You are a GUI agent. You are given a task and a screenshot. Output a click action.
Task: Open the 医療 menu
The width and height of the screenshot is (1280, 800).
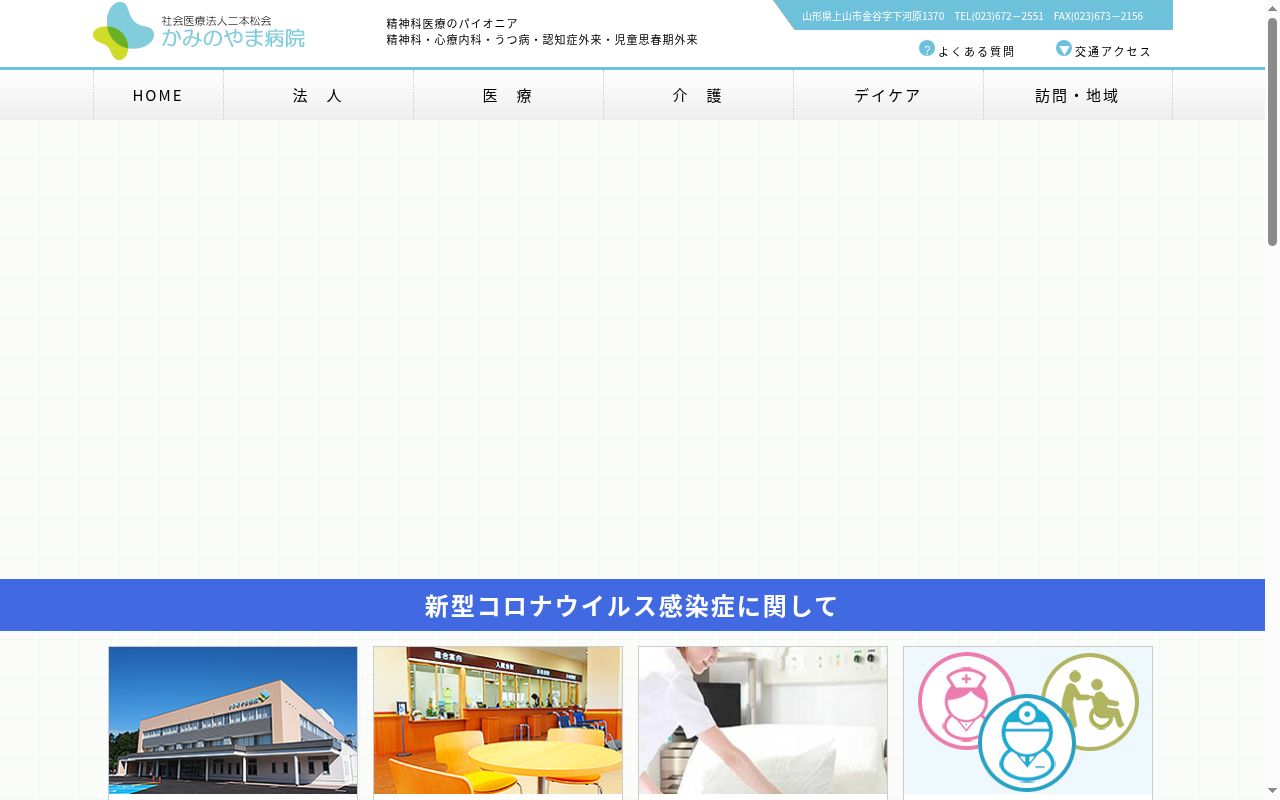click(508, 95)
